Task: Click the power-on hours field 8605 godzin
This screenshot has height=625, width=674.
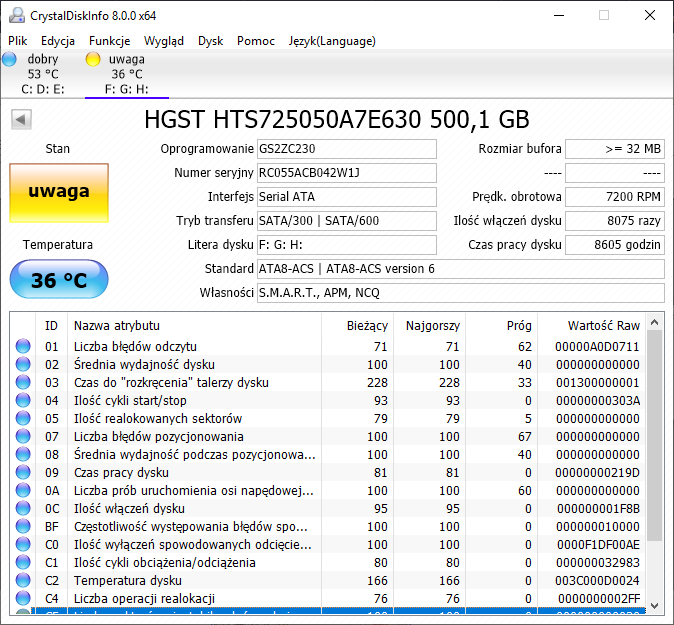Action: pos(615,245)
